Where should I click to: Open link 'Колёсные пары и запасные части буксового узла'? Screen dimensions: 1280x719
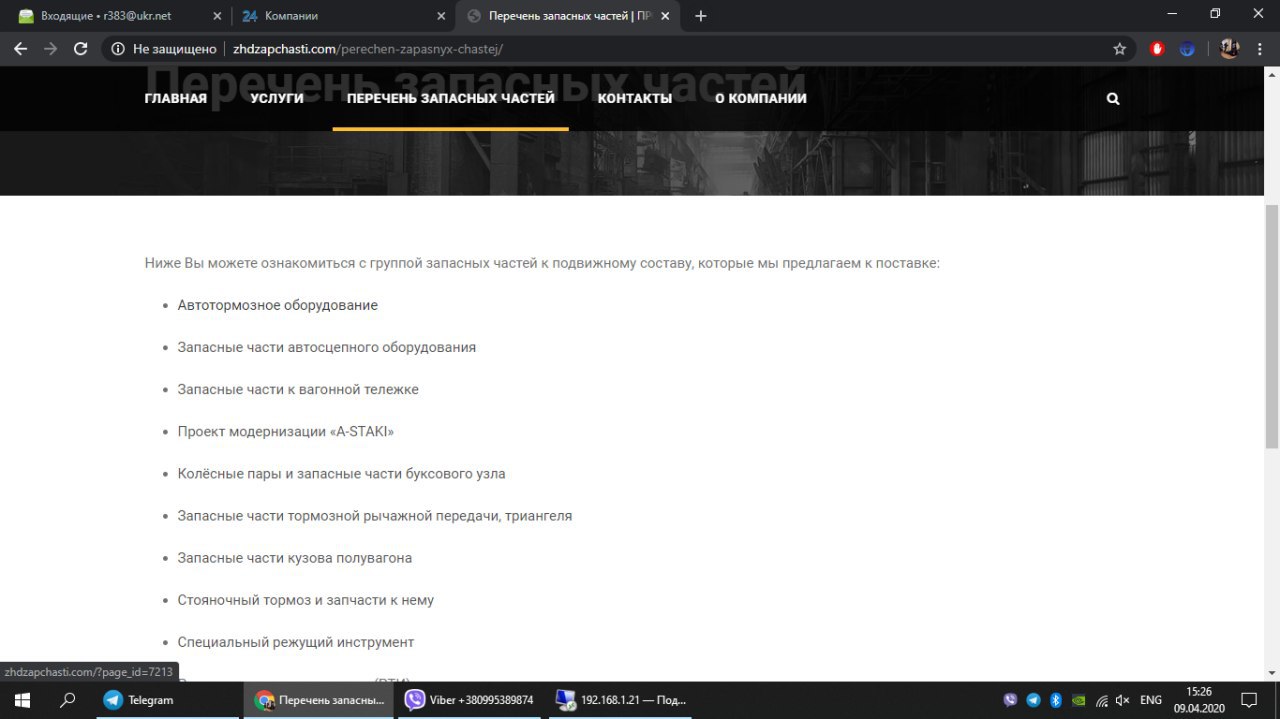click(x=342, y=473)
